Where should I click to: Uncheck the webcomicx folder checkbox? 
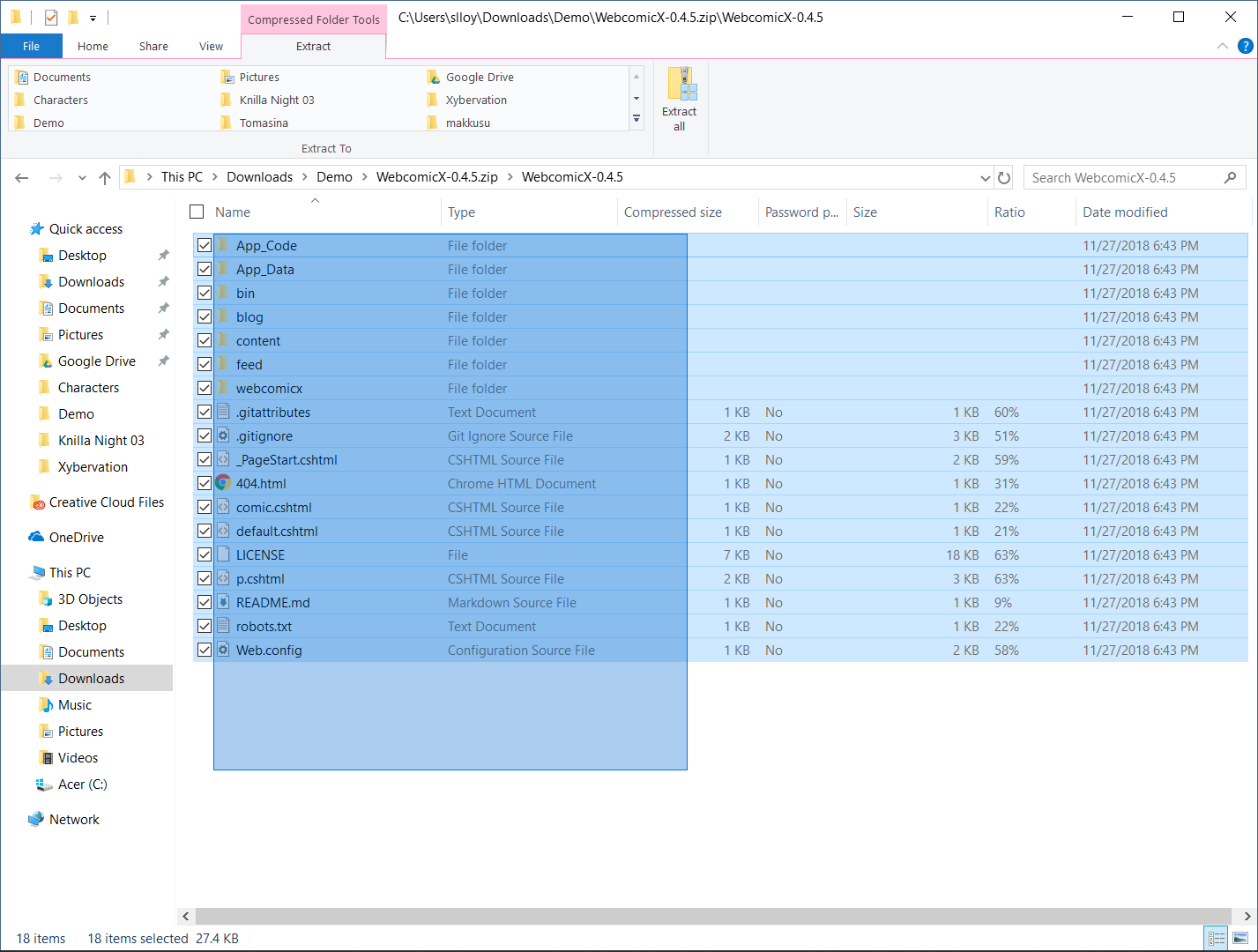click(x=205, y=388)
